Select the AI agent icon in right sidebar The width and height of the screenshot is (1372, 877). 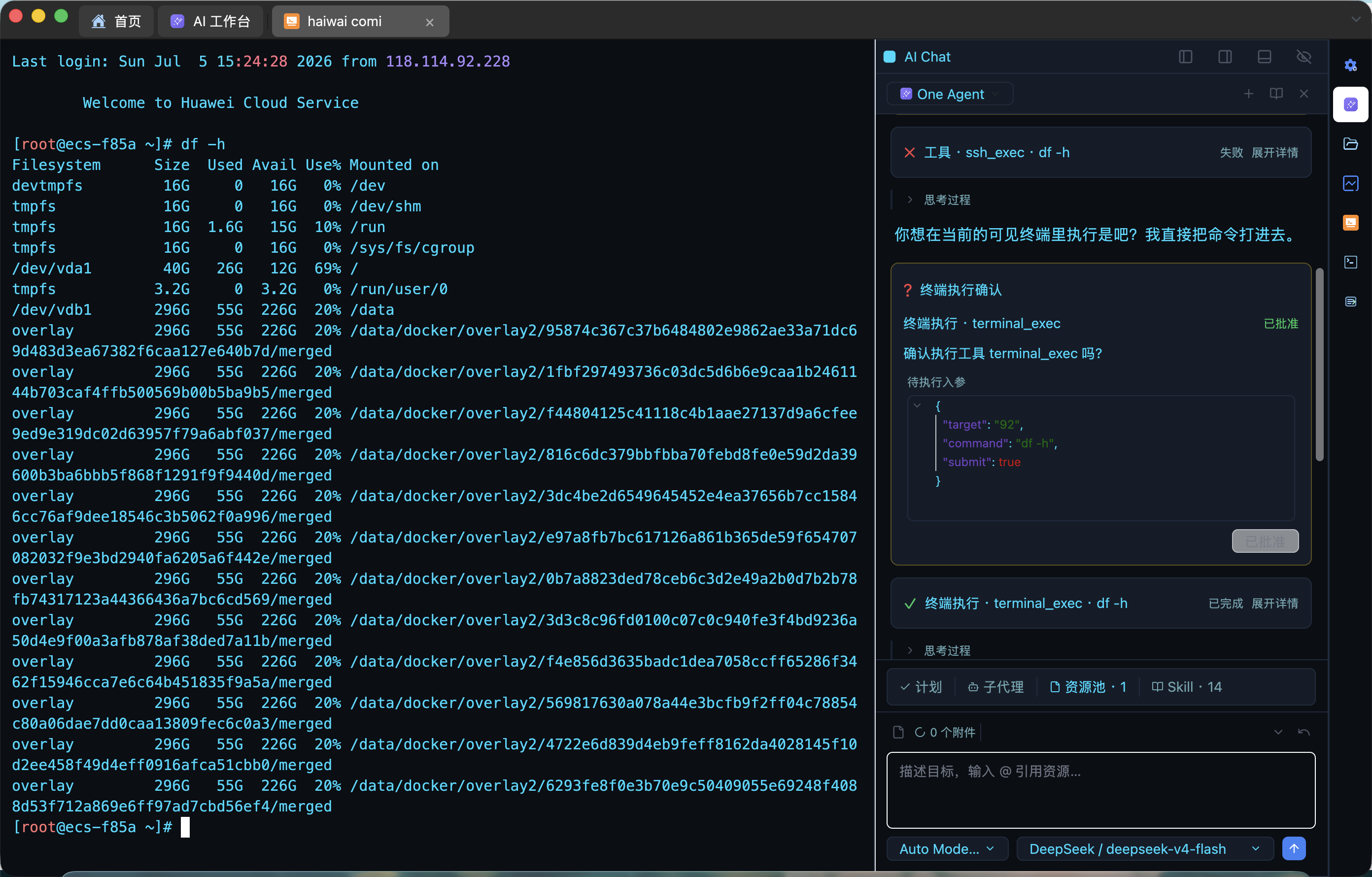1350,105
